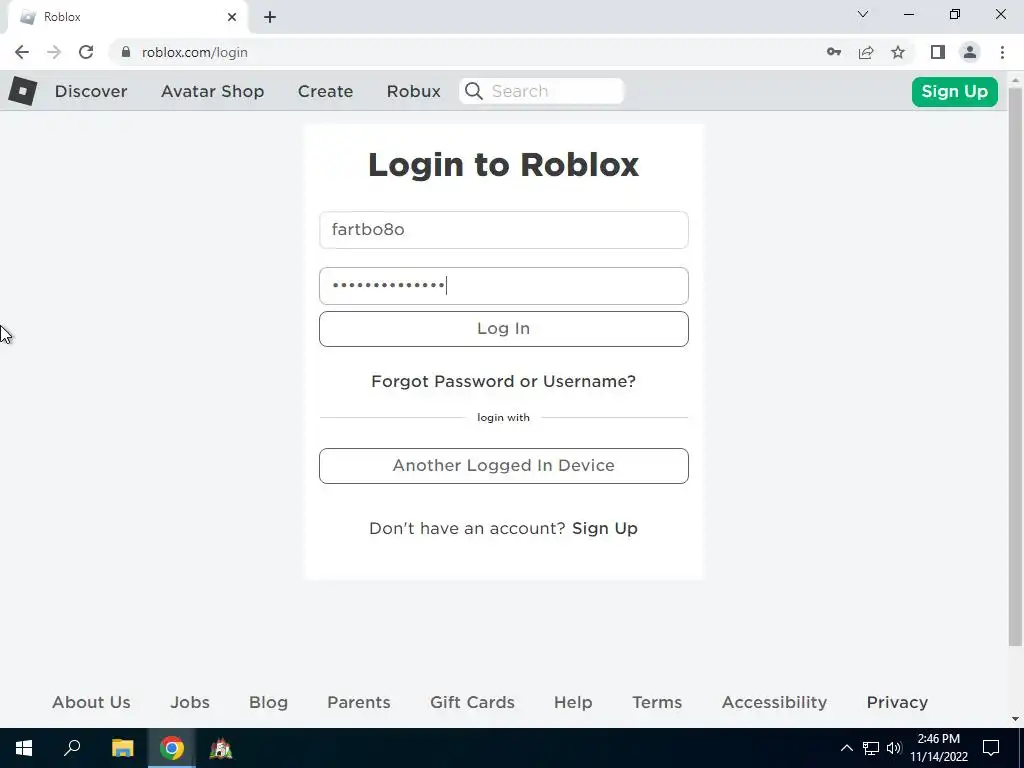Open the notification center icon
1024x768 pixels.
click(991, 748)
